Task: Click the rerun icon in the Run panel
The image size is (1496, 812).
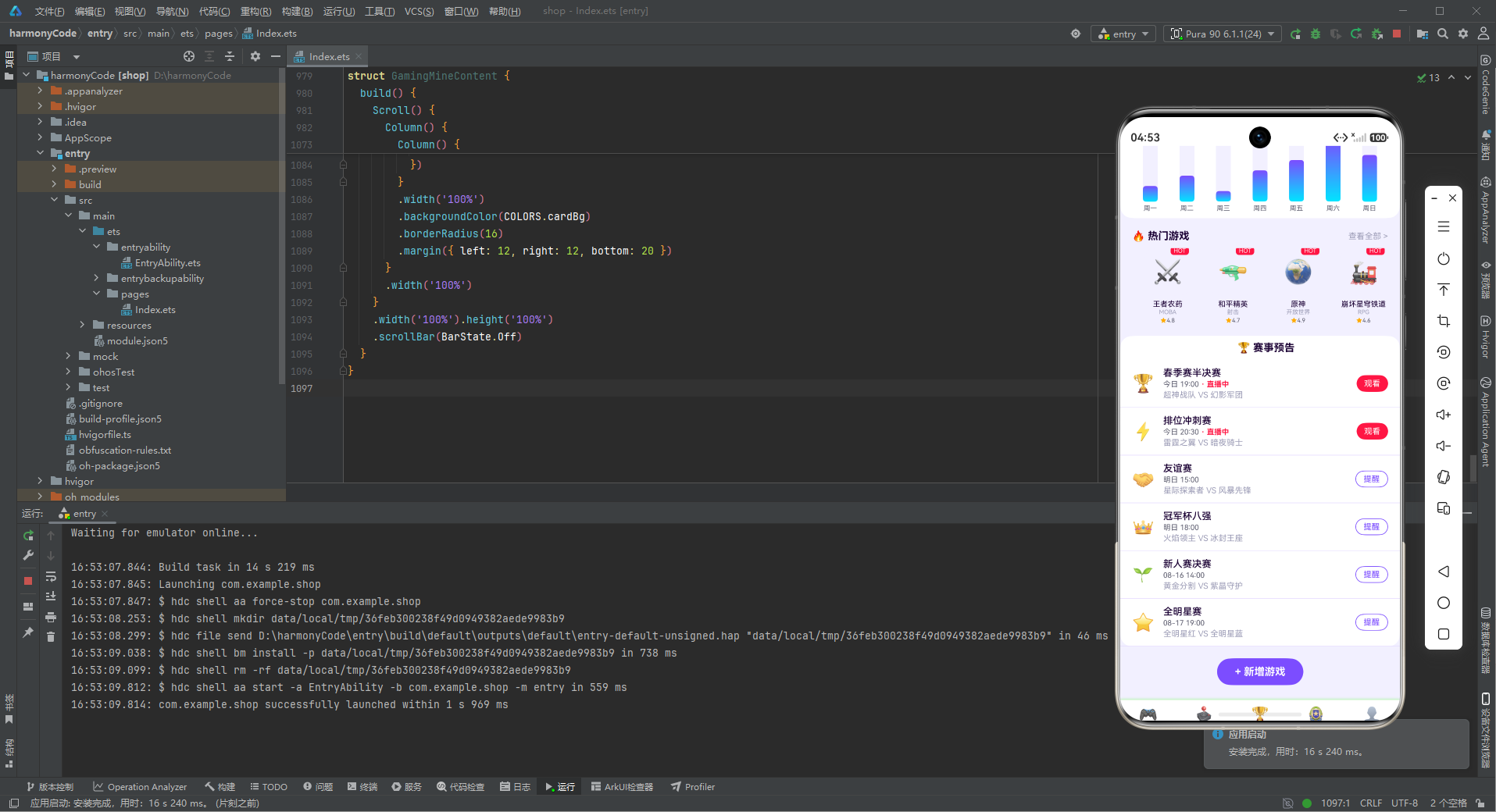Action: [28, 535]
